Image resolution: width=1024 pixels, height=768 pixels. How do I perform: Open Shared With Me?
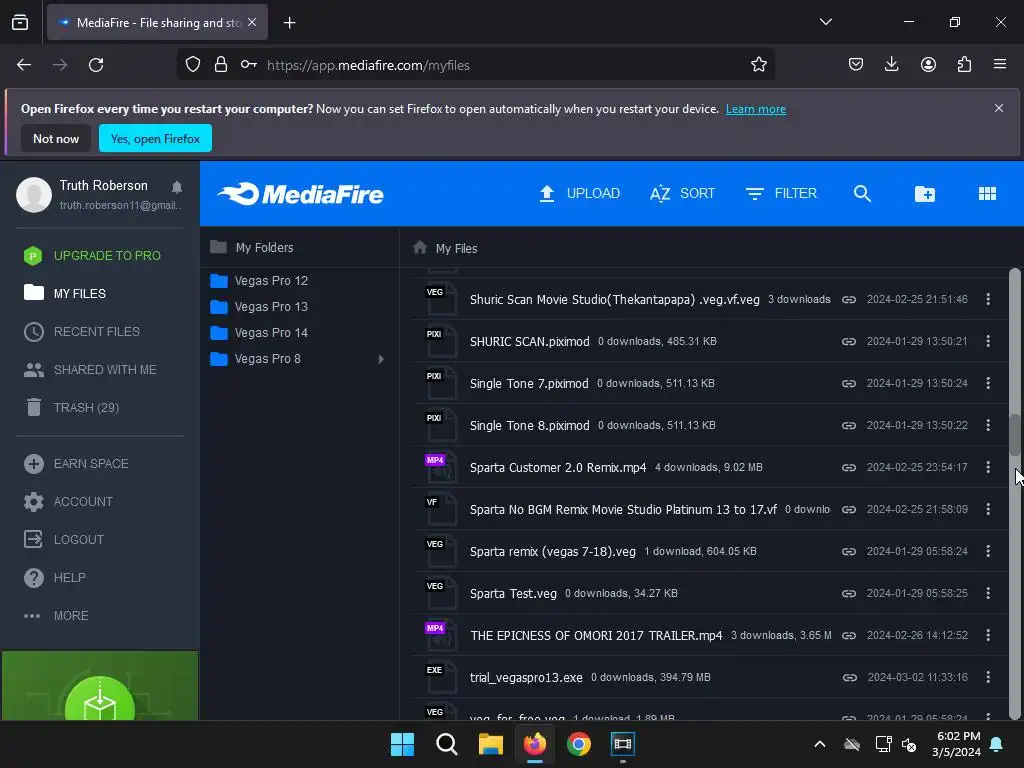click(104, 370)
